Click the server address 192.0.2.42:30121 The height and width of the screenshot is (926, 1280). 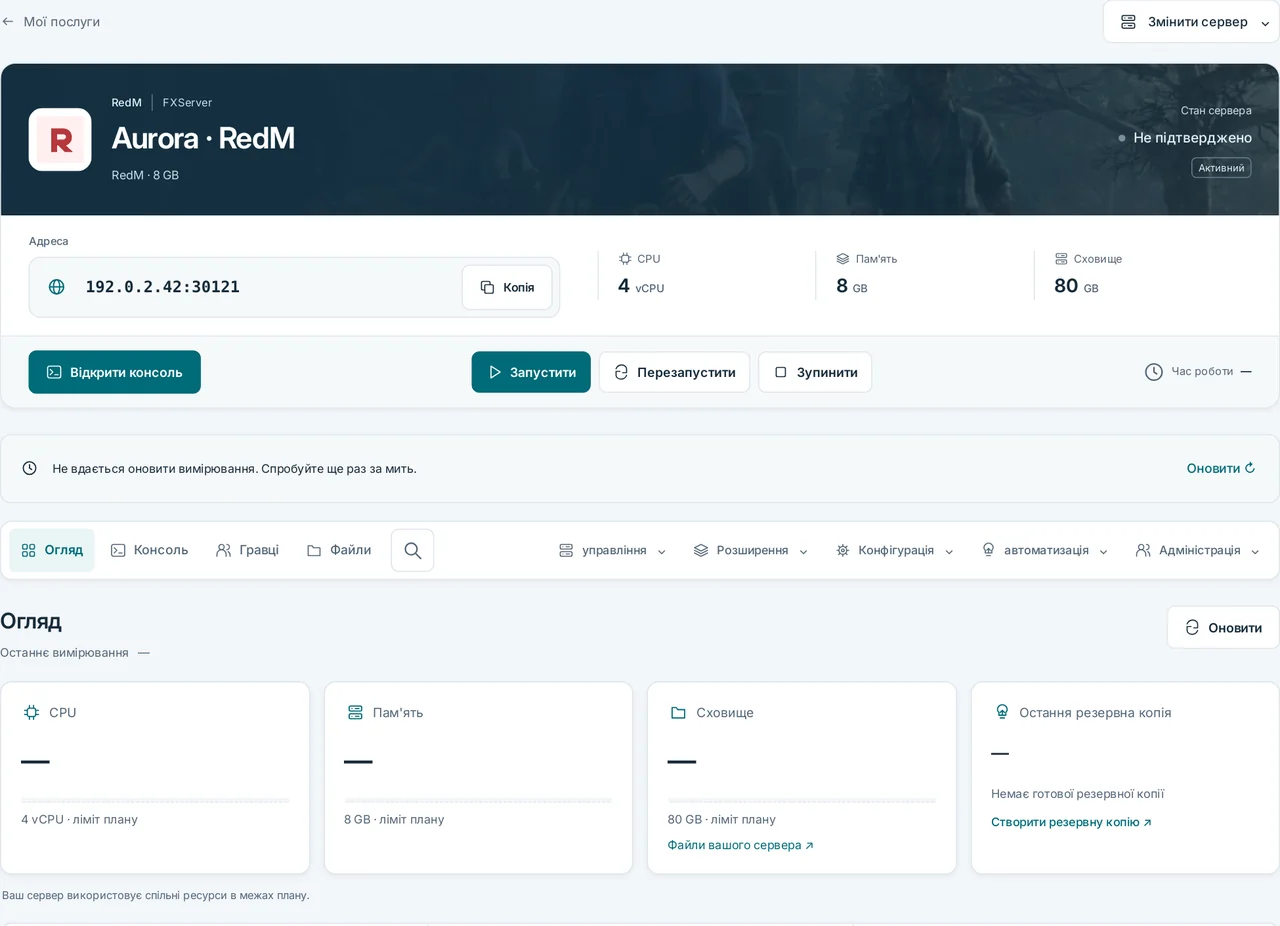click(x=162, y=287)
